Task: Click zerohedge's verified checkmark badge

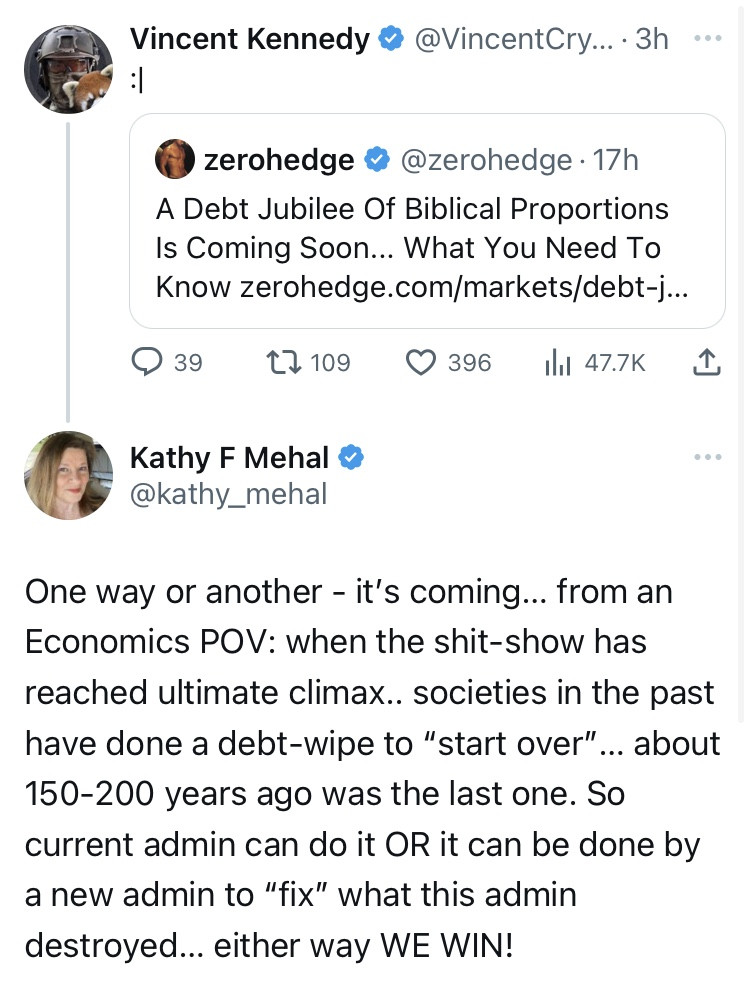Action: pos(375,160)
